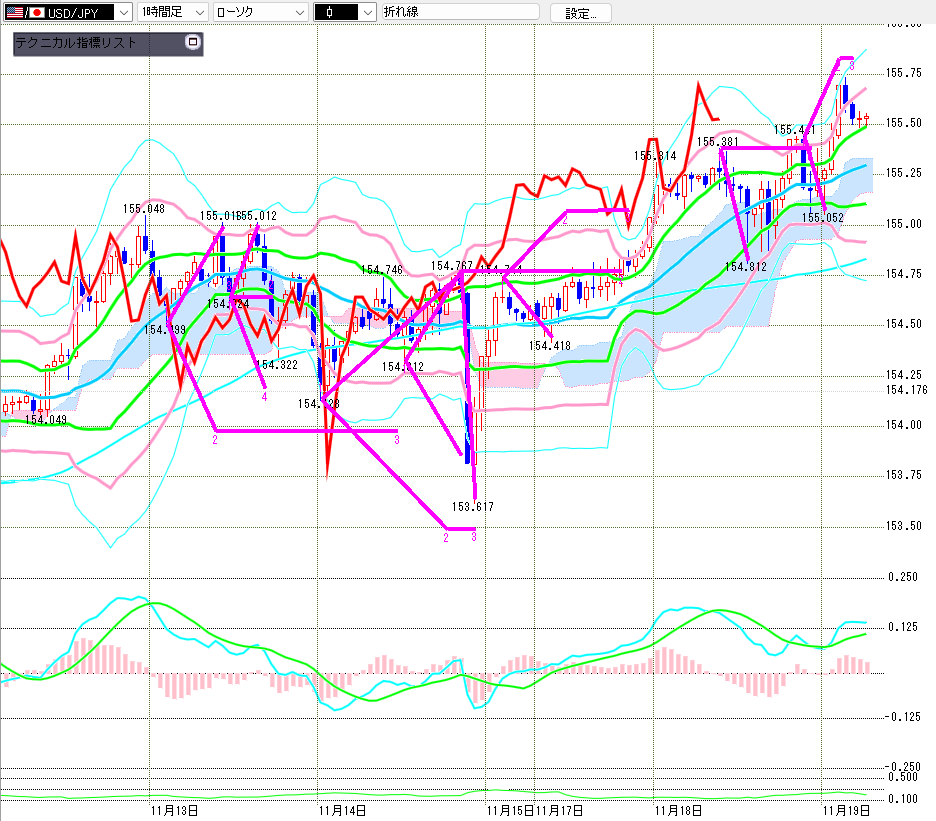
Task: Click the 11月18日 date axis label
Action: (677, 809)
